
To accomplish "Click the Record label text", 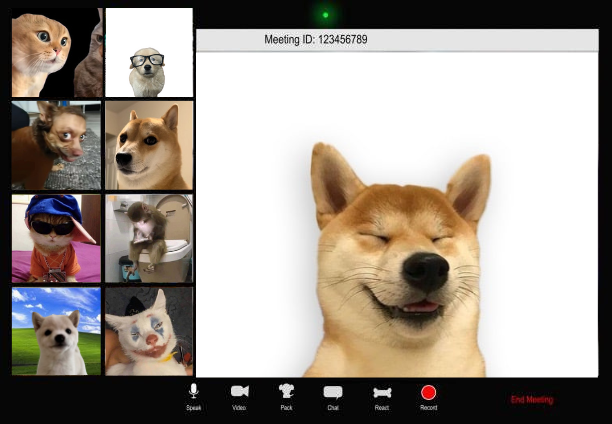I will click(x=428, y=408).
